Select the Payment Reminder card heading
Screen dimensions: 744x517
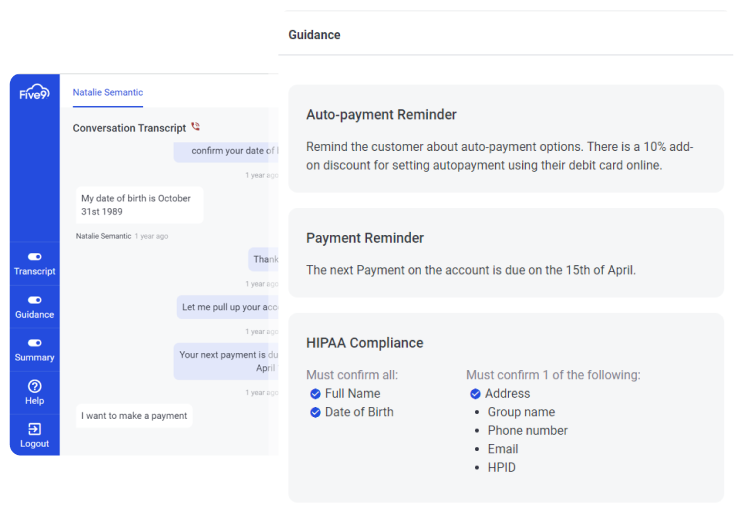(365, 238)
